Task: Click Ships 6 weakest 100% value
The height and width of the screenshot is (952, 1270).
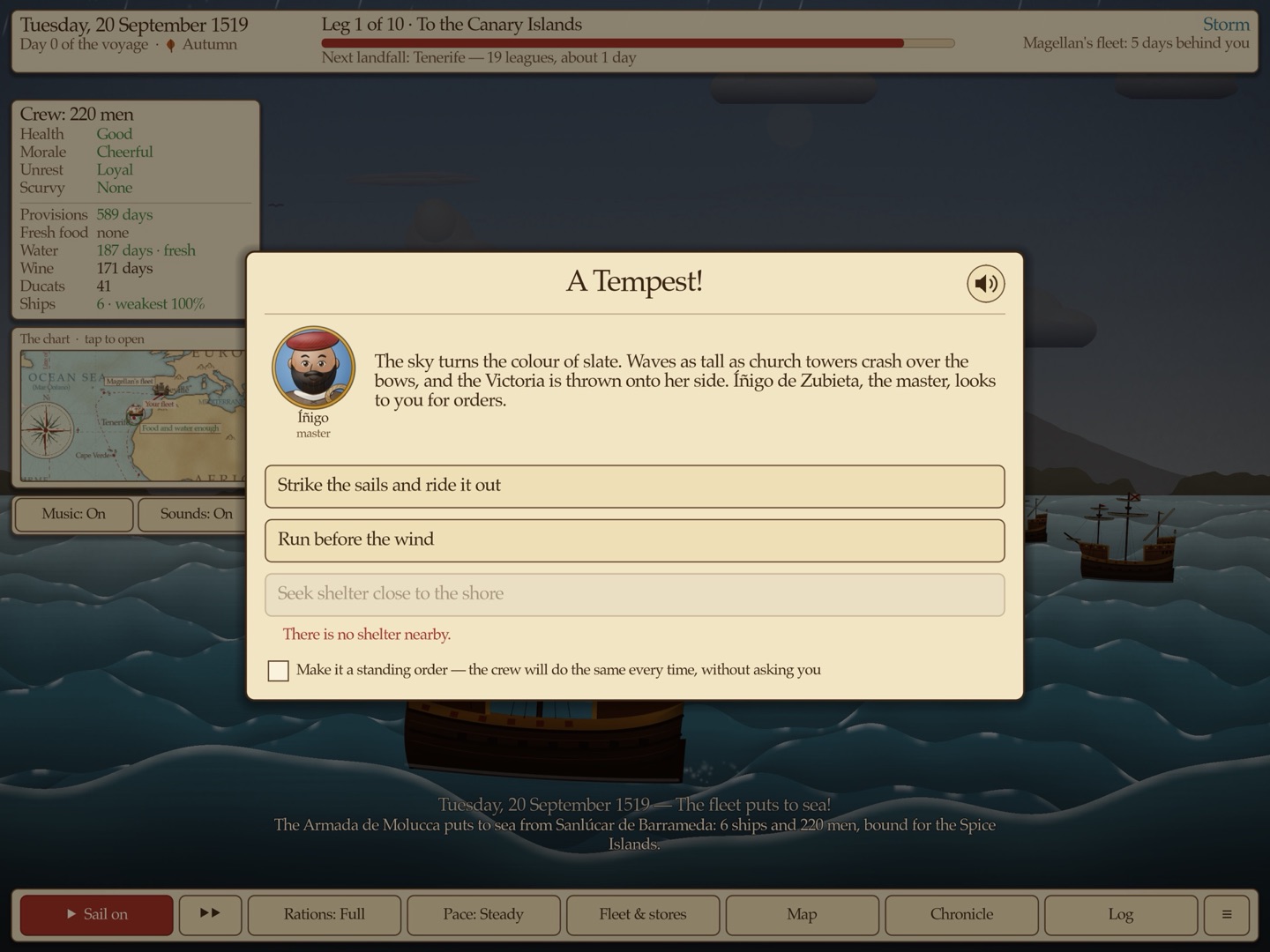Action: pos(150,304)
